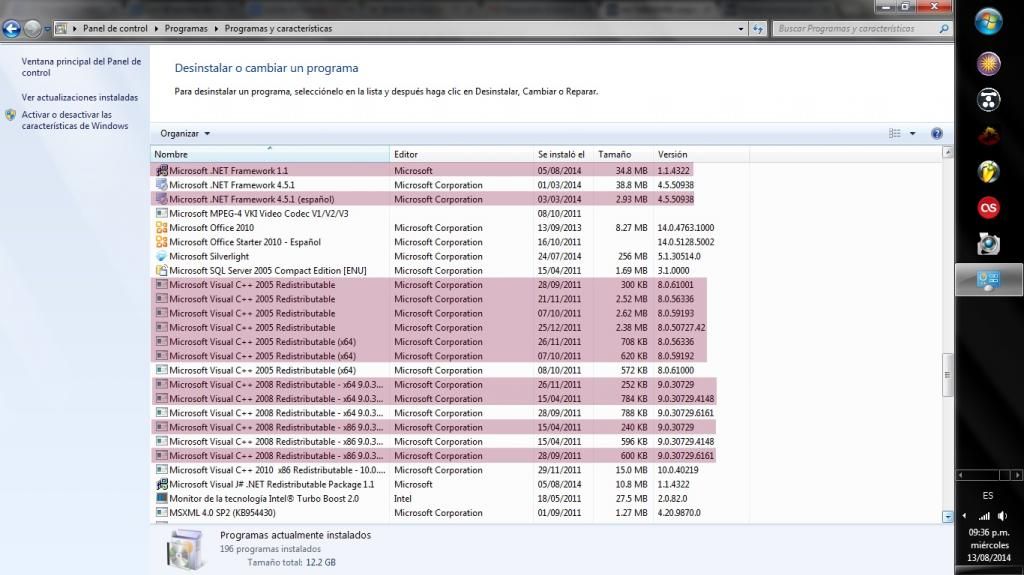The width and height of the screenshot is (1024, 575).
Task: Sort by the Versión column header
Action: point(701,154)
